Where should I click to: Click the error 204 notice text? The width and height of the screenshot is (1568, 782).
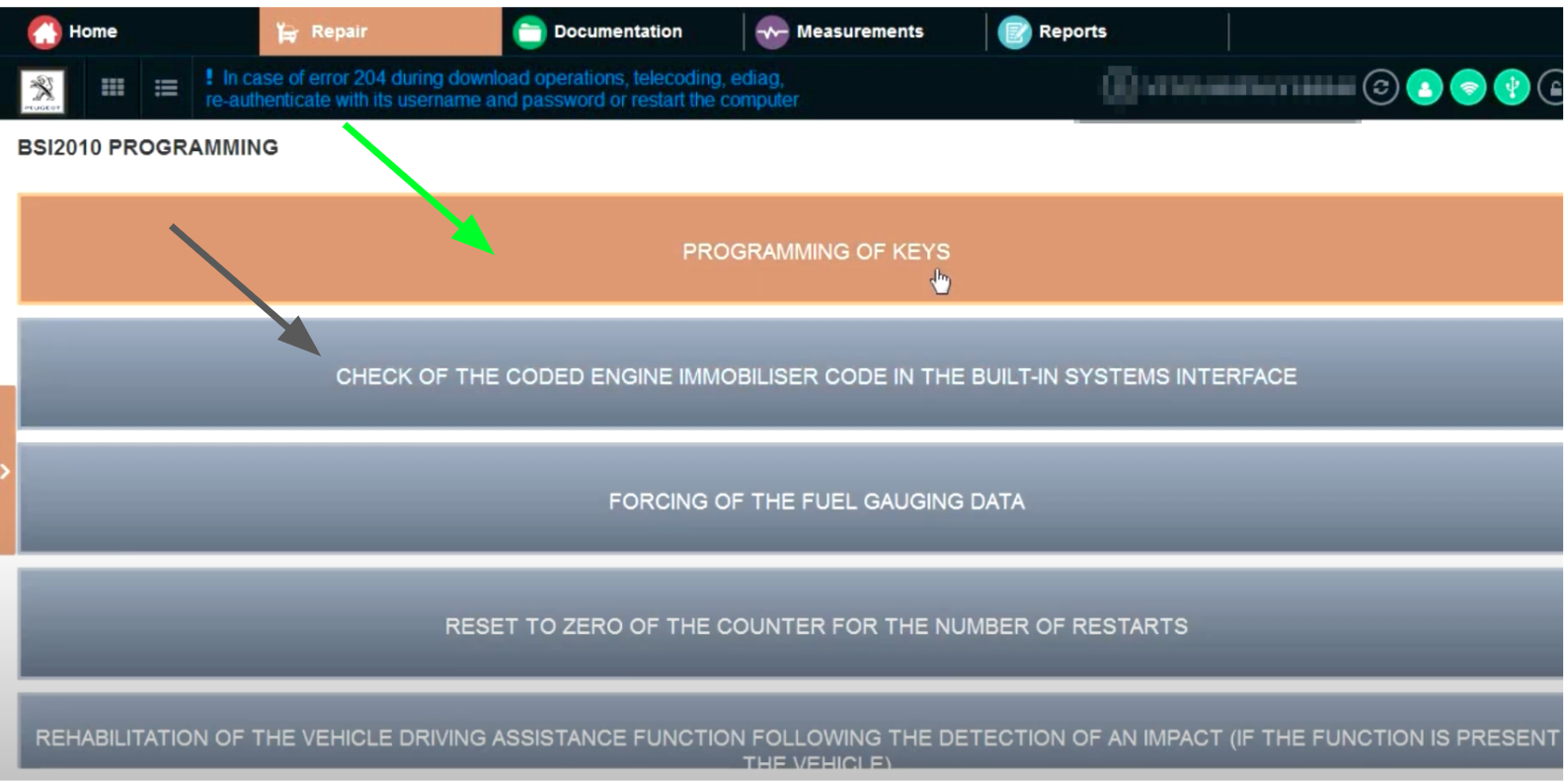[x=502, y=89]
